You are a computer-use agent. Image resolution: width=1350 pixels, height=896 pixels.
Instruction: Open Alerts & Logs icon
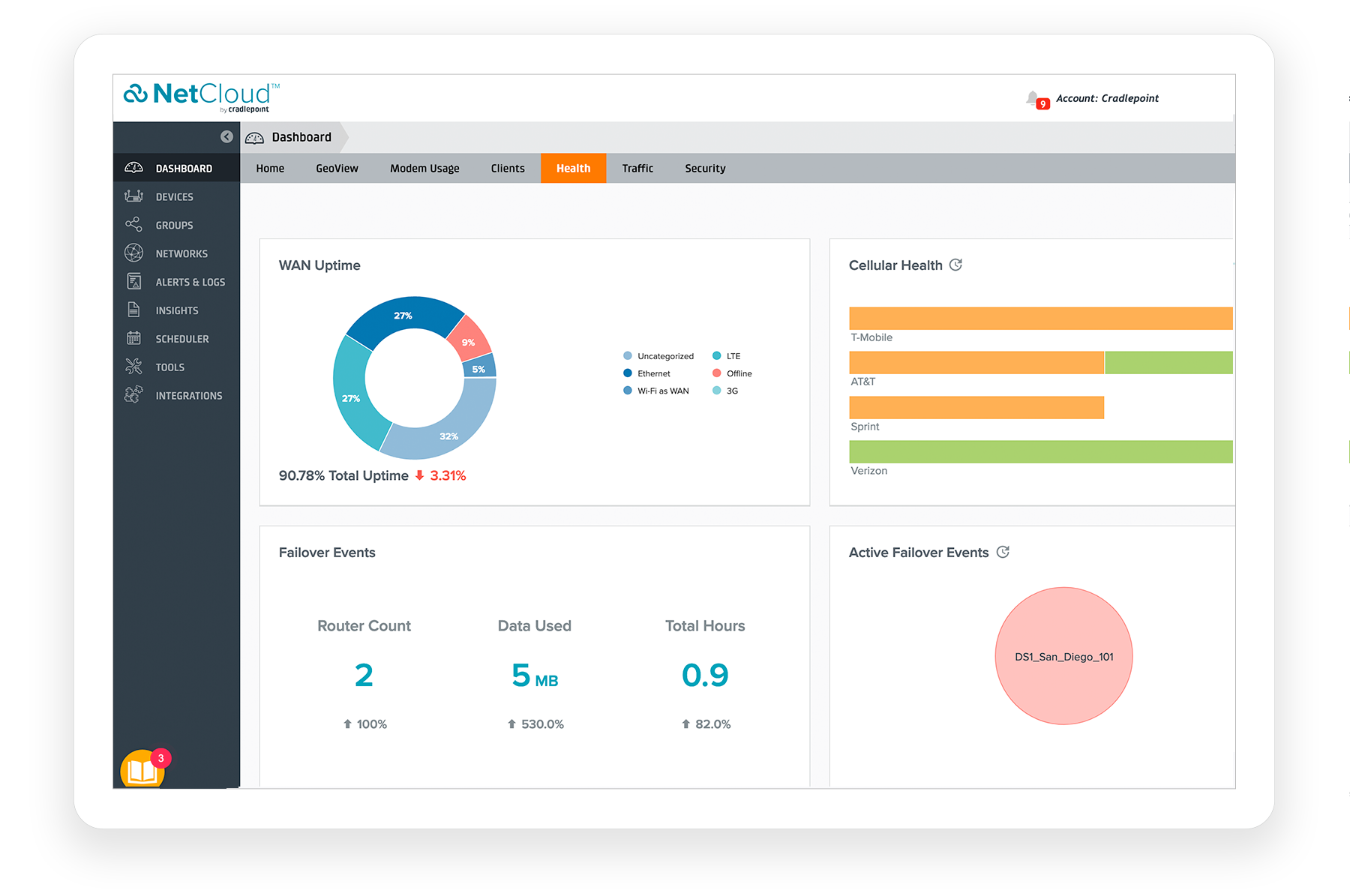134,282
